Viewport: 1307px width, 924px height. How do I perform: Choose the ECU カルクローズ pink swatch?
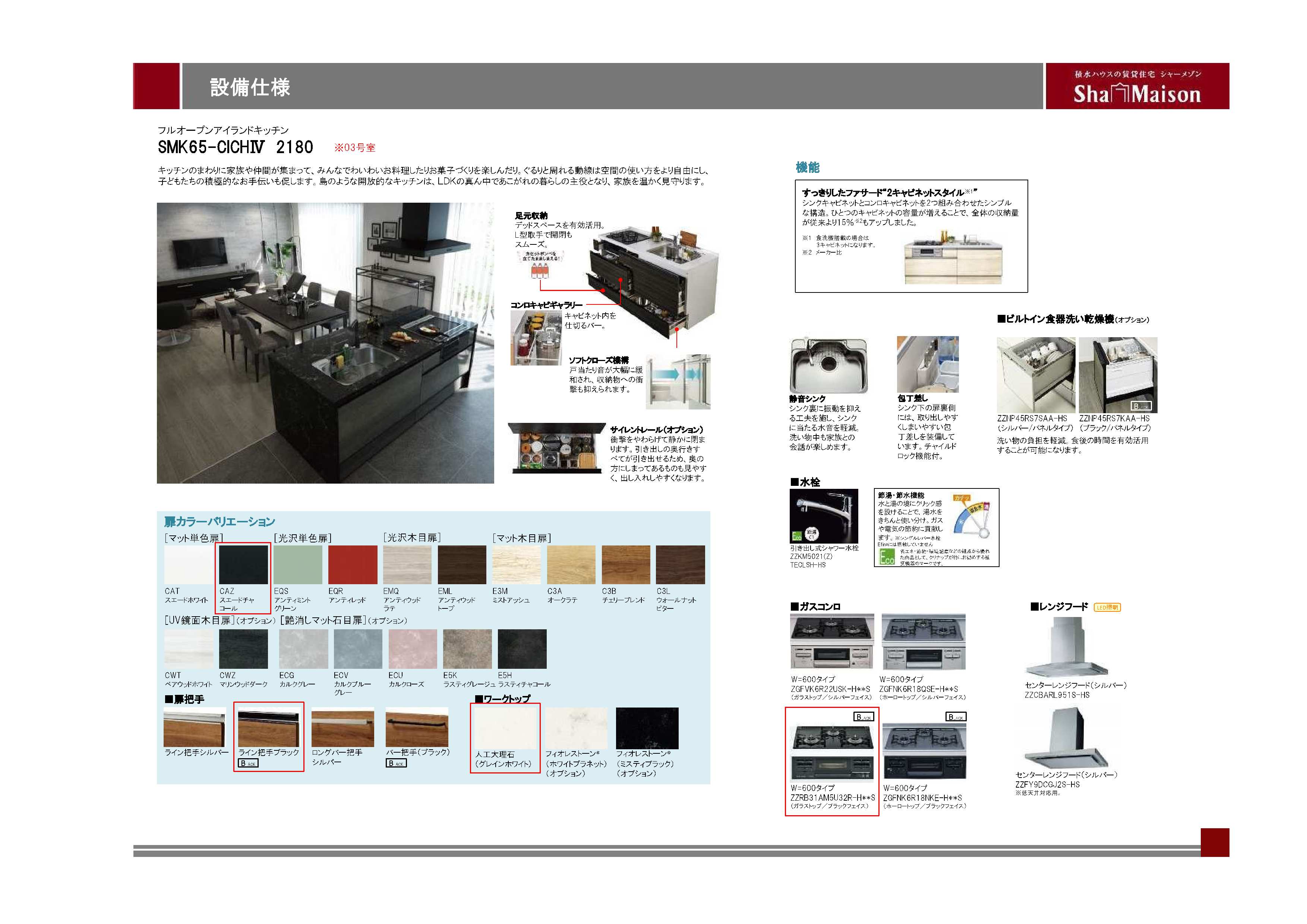coord(413,649)
